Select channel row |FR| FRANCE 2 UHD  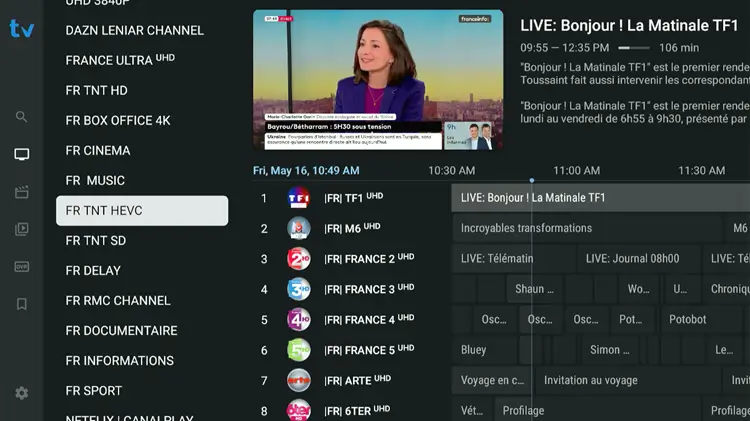[351, 259]
